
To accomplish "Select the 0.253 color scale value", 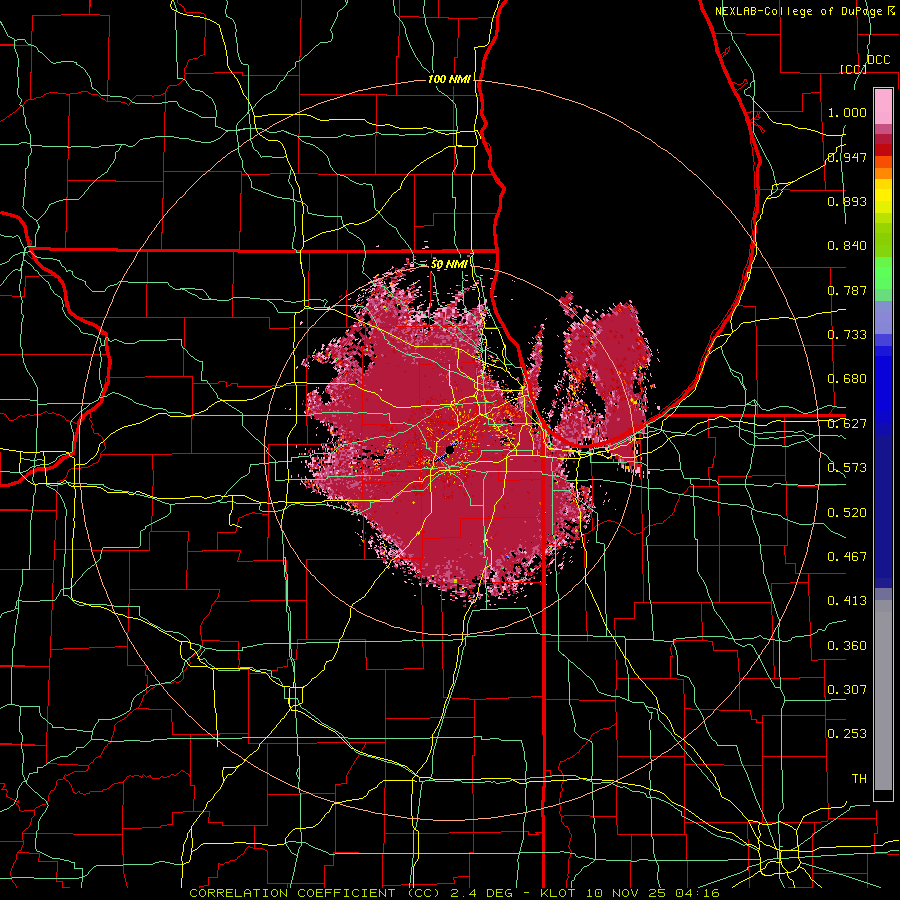I will (847, 734).
